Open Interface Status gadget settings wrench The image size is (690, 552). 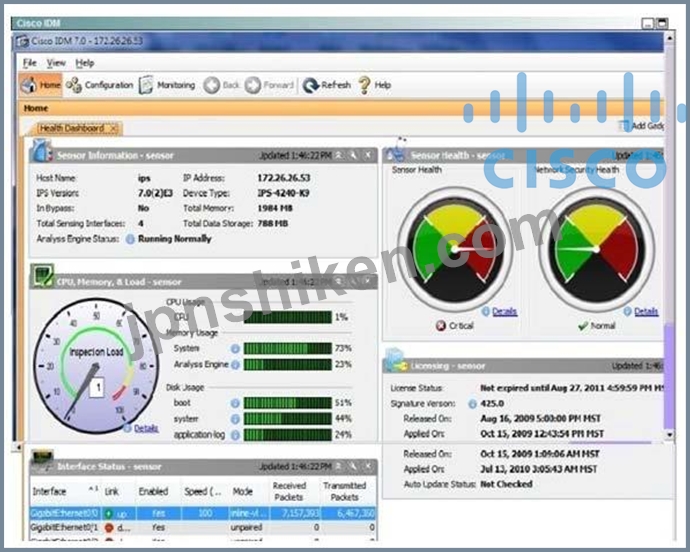pos(353,466)
